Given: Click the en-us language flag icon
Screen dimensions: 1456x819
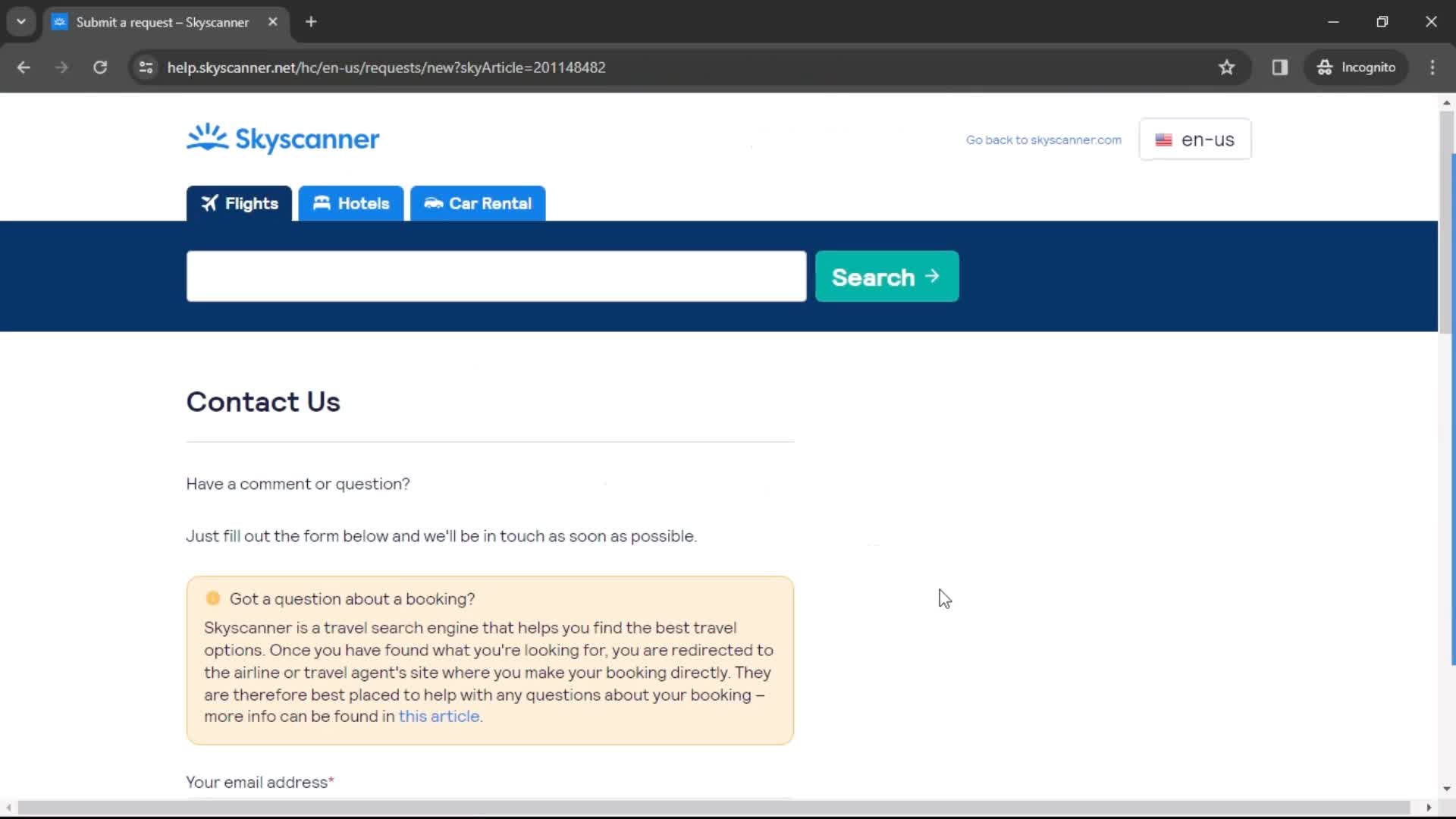Looking at the screenshot, I should 1164,139.
